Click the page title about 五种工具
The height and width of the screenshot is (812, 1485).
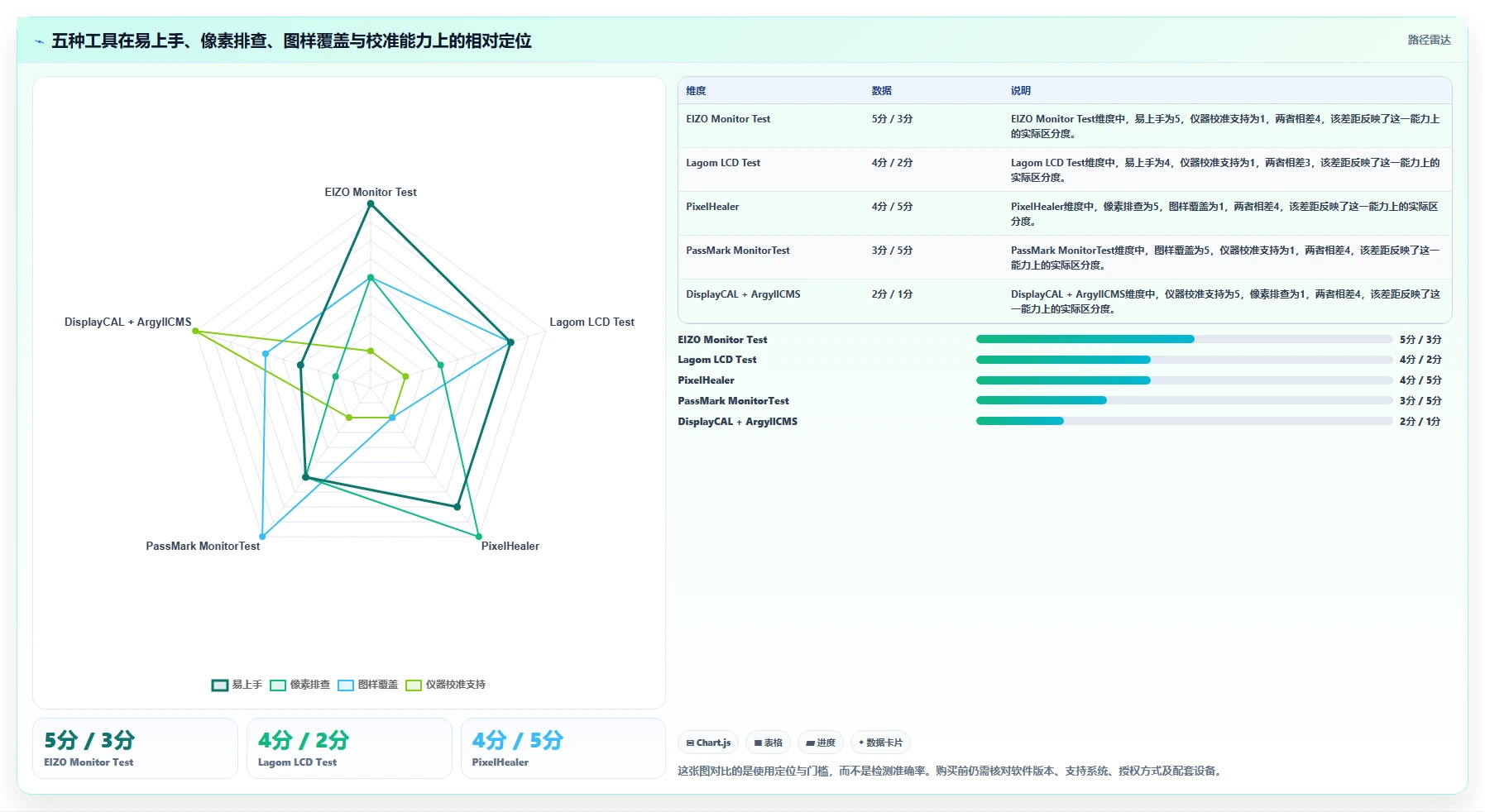click(x=291, y=41)
